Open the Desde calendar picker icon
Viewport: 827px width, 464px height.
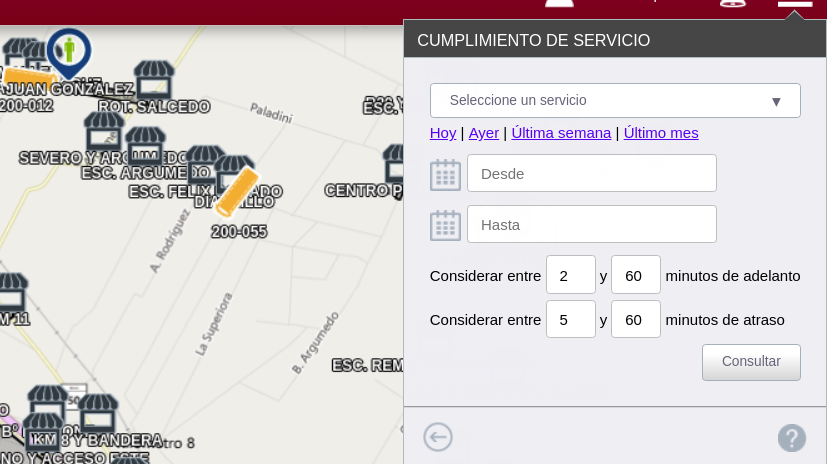click(445, 174)
